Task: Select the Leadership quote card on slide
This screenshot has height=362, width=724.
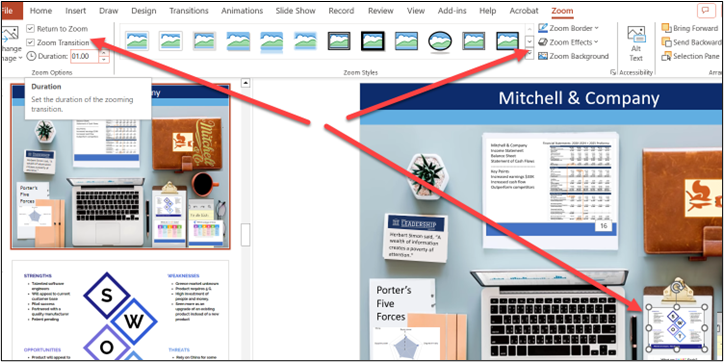Action: click(x=416, y=237)
